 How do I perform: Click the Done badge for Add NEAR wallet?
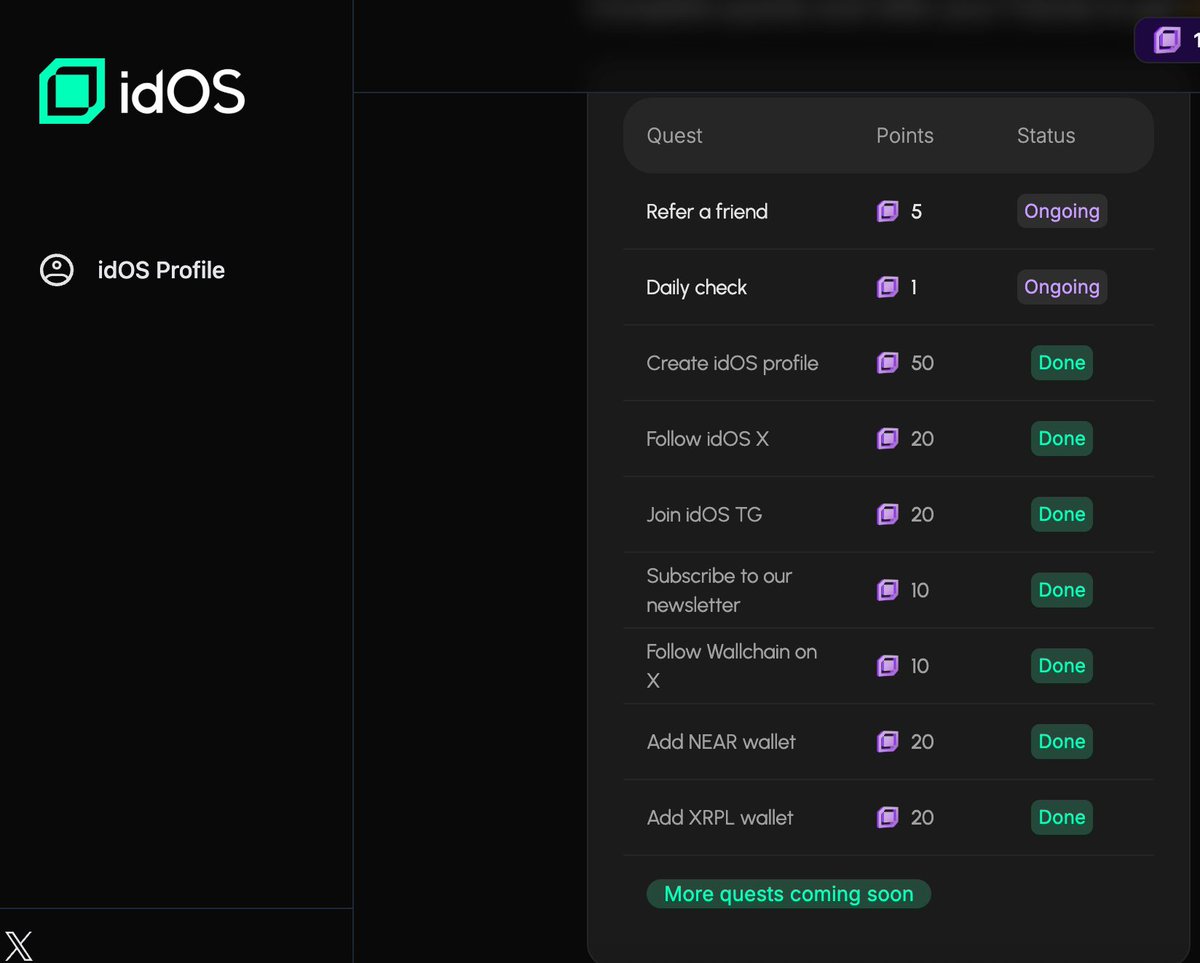click(x=1062, y=741)
